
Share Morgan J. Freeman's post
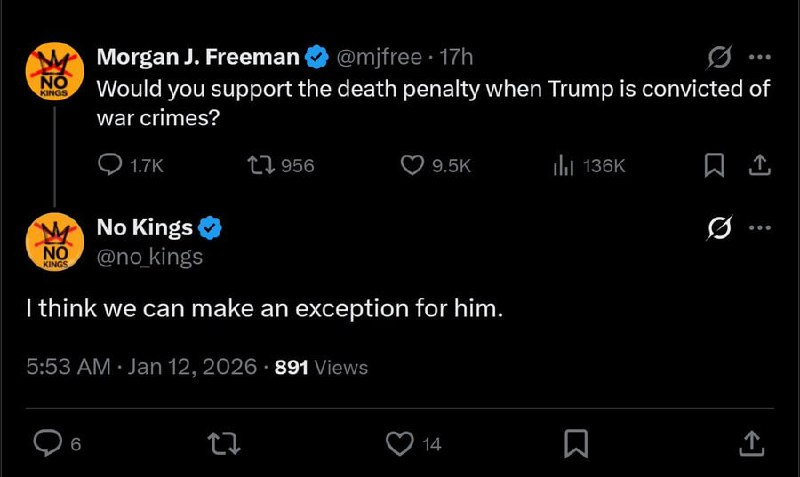click(759, 166)
